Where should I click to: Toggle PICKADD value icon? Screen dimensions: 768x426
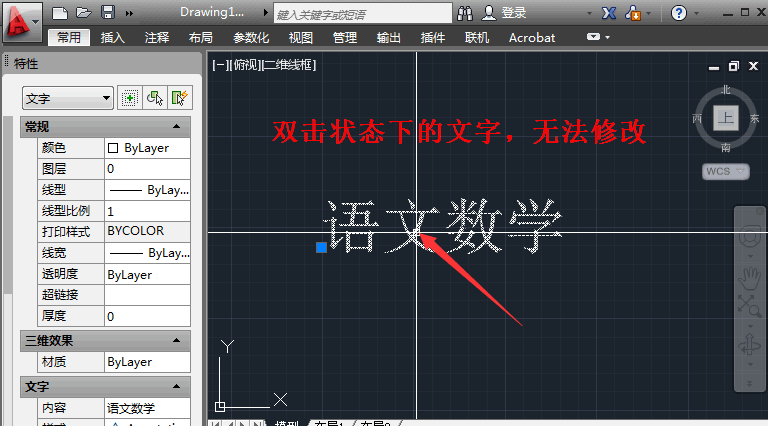pos(129,98)
